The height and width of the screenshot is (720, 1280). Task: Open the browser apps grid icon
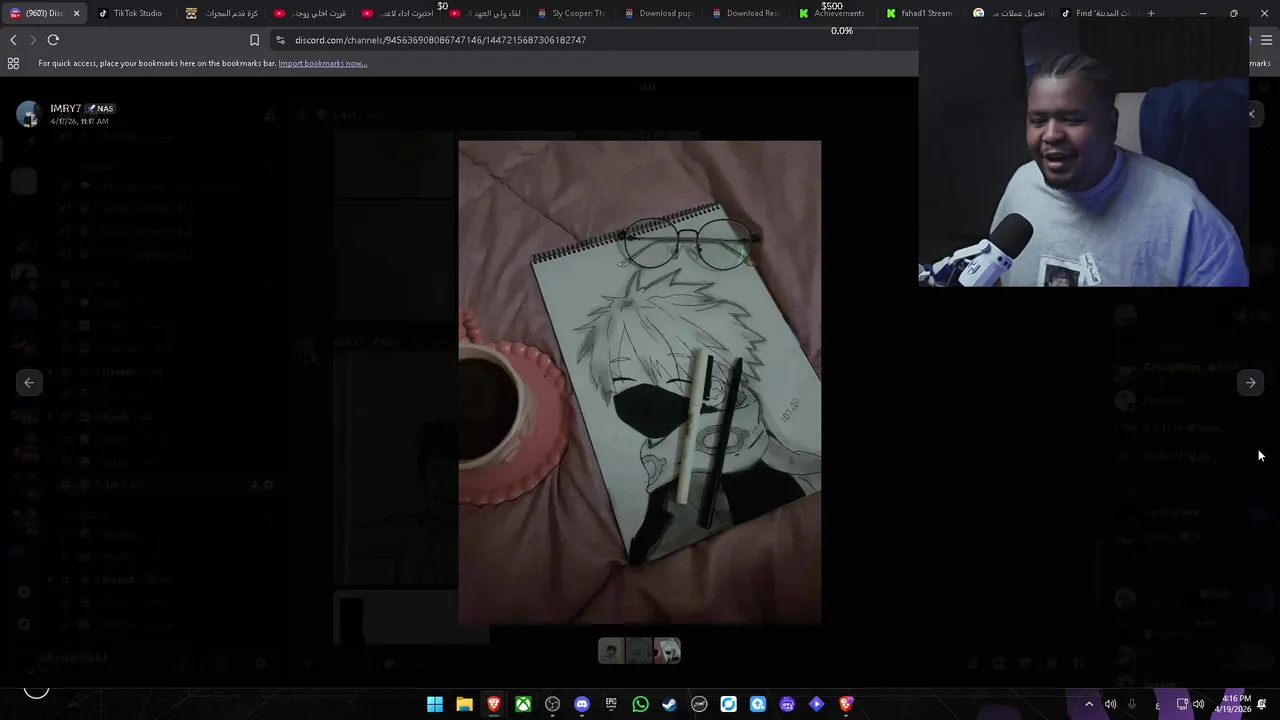[13, 63]
